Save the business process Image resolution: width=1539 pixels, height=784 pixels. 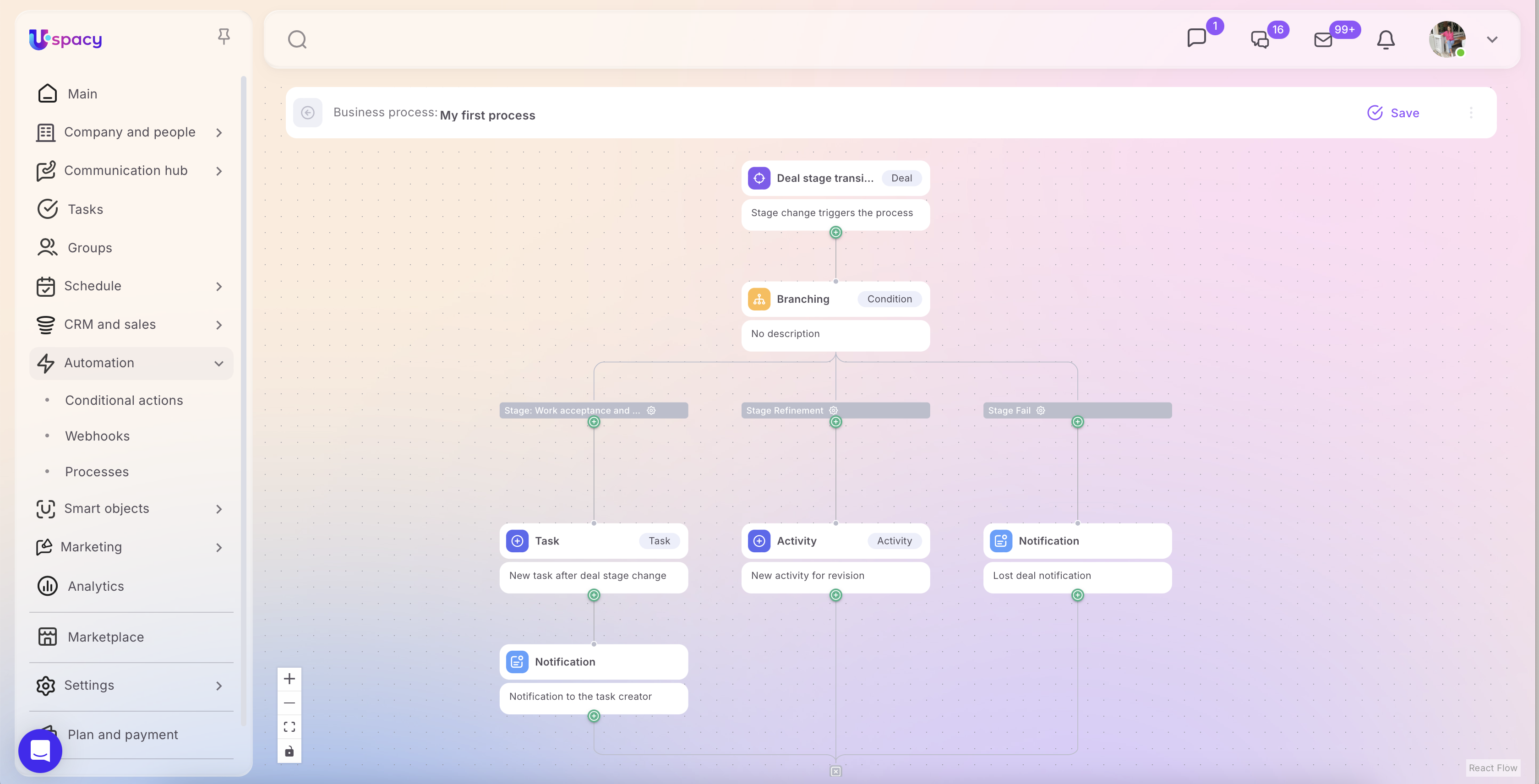(x=1393, y=113)
